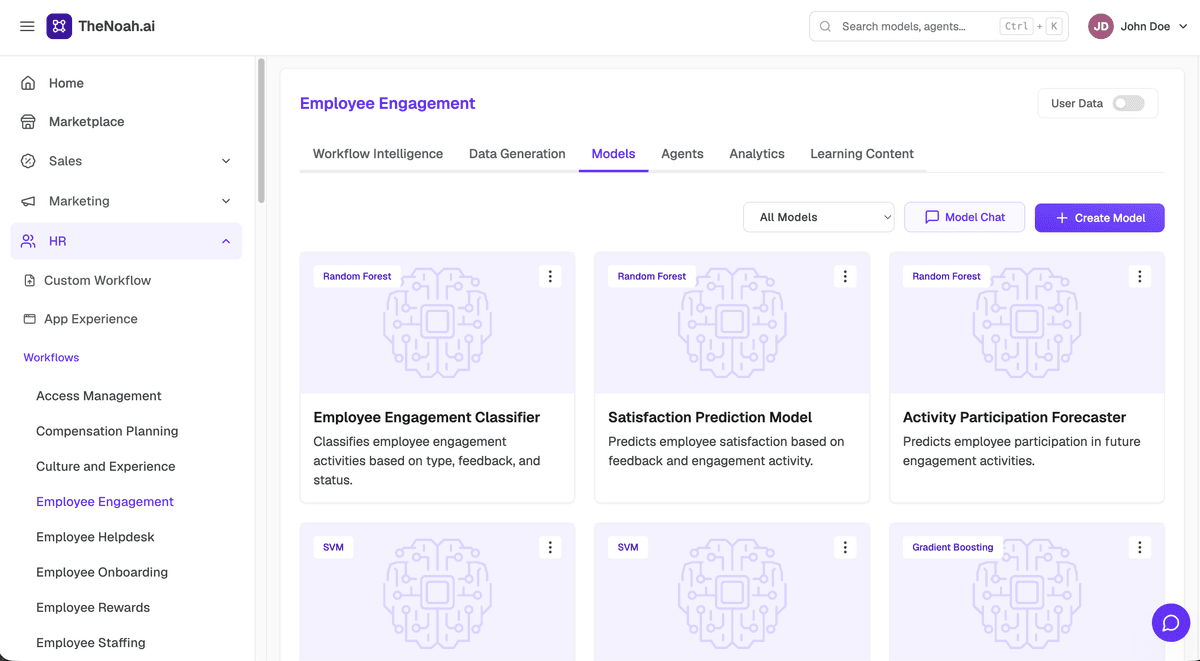Select the Models tab
The width and height of the screenshot is (1200, 661).
[613, 154]
